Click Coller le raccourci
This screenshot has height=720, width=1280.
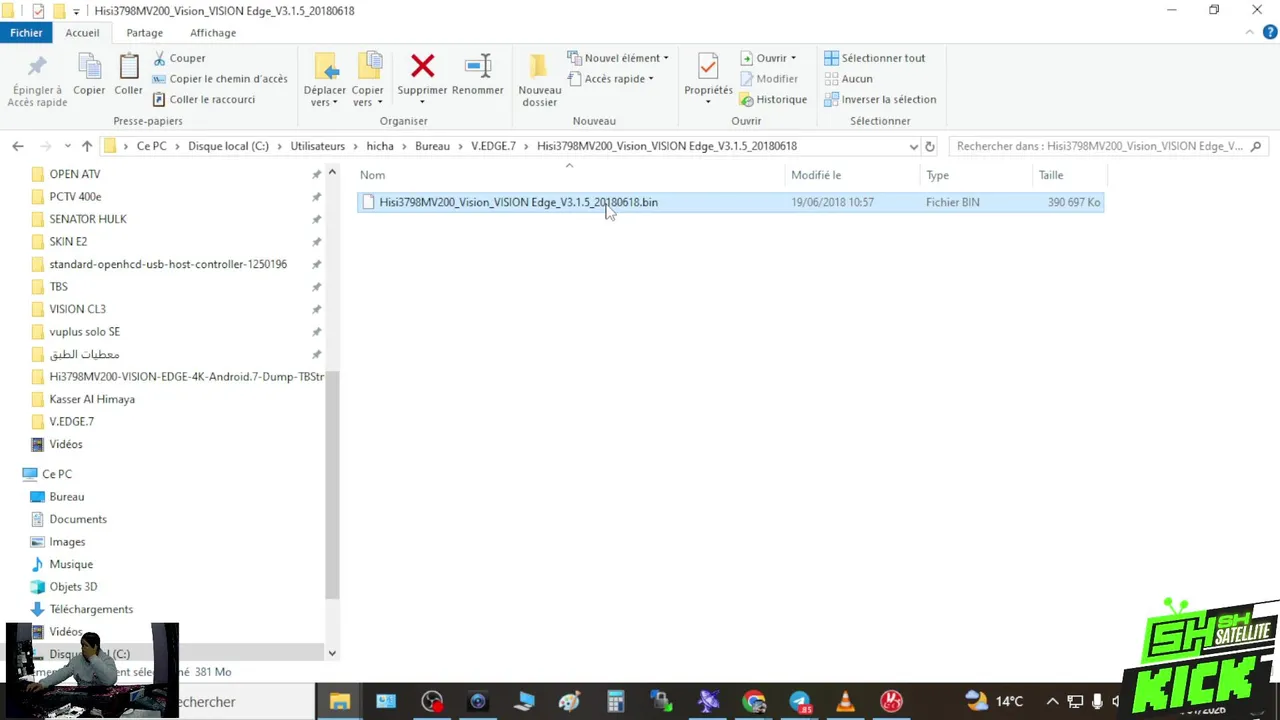pyautogui.click(x=203, y=99)
